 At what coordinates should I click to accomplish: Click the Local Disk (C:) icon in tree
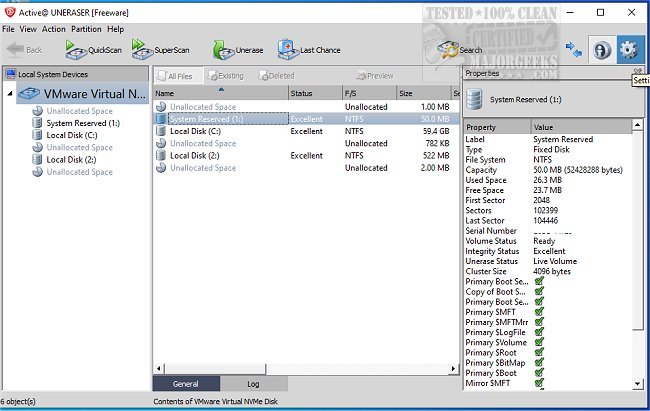pyautogui.click(x=37, y=135)
